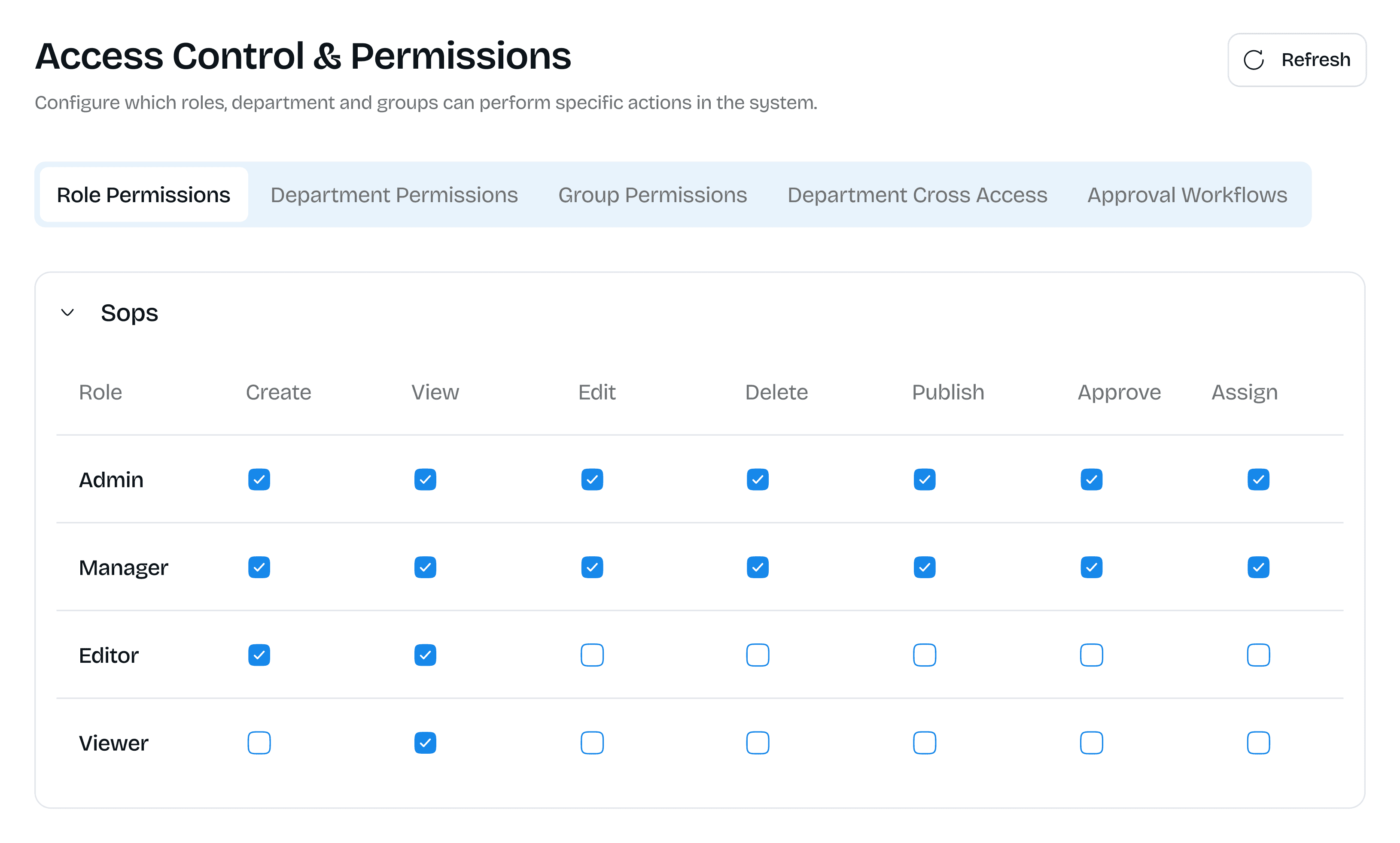Select the Role Permissions tab
Image resolution: width=1400 pixels, height=843 pixels.
click(x=144, y=195)
